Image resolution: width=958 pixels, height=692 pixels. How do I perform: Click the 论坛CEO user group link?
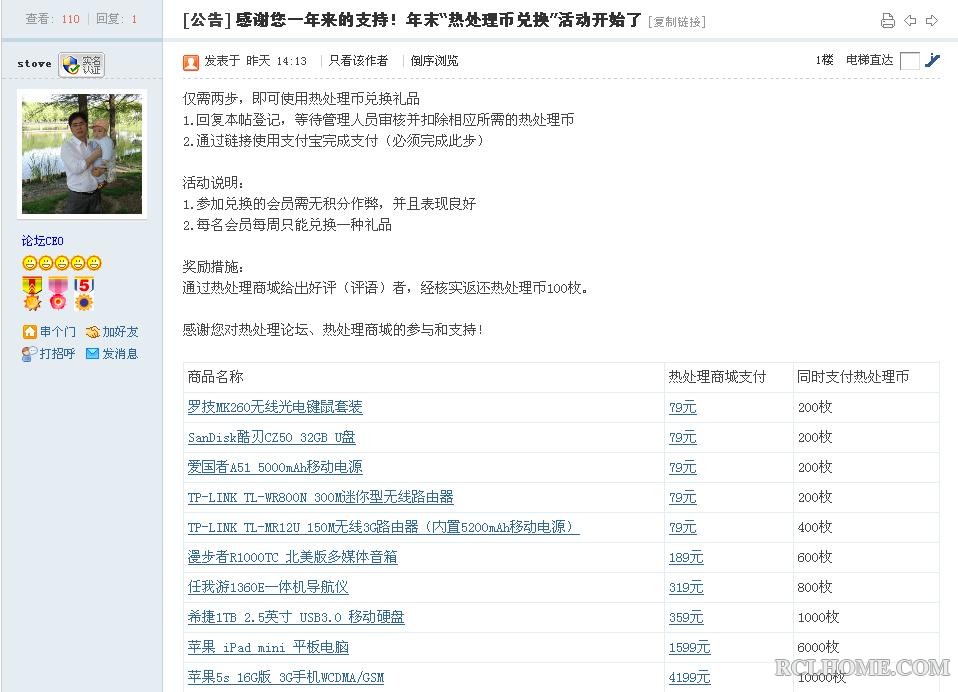point(43,241)
